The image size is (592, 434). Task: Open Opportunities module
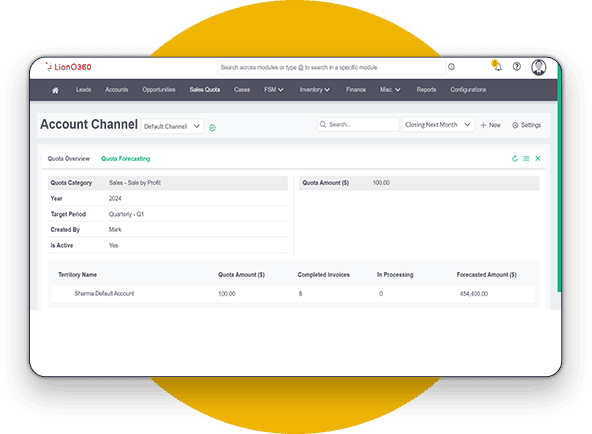[159, 90]
